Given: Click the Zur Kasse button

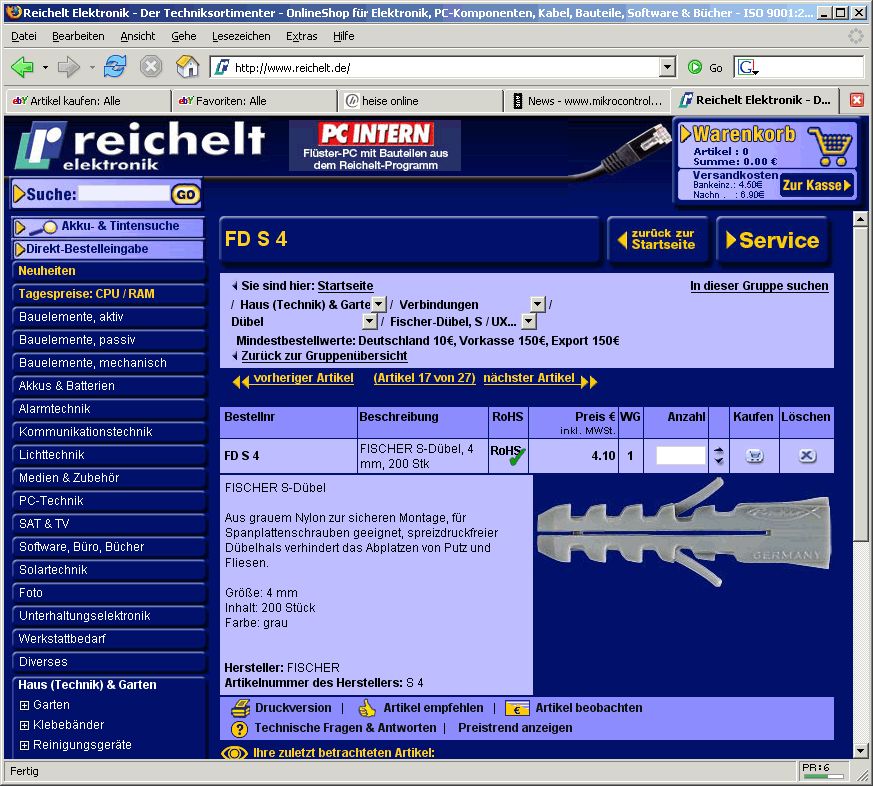Looking at the screenshot, I should point(817,185).
